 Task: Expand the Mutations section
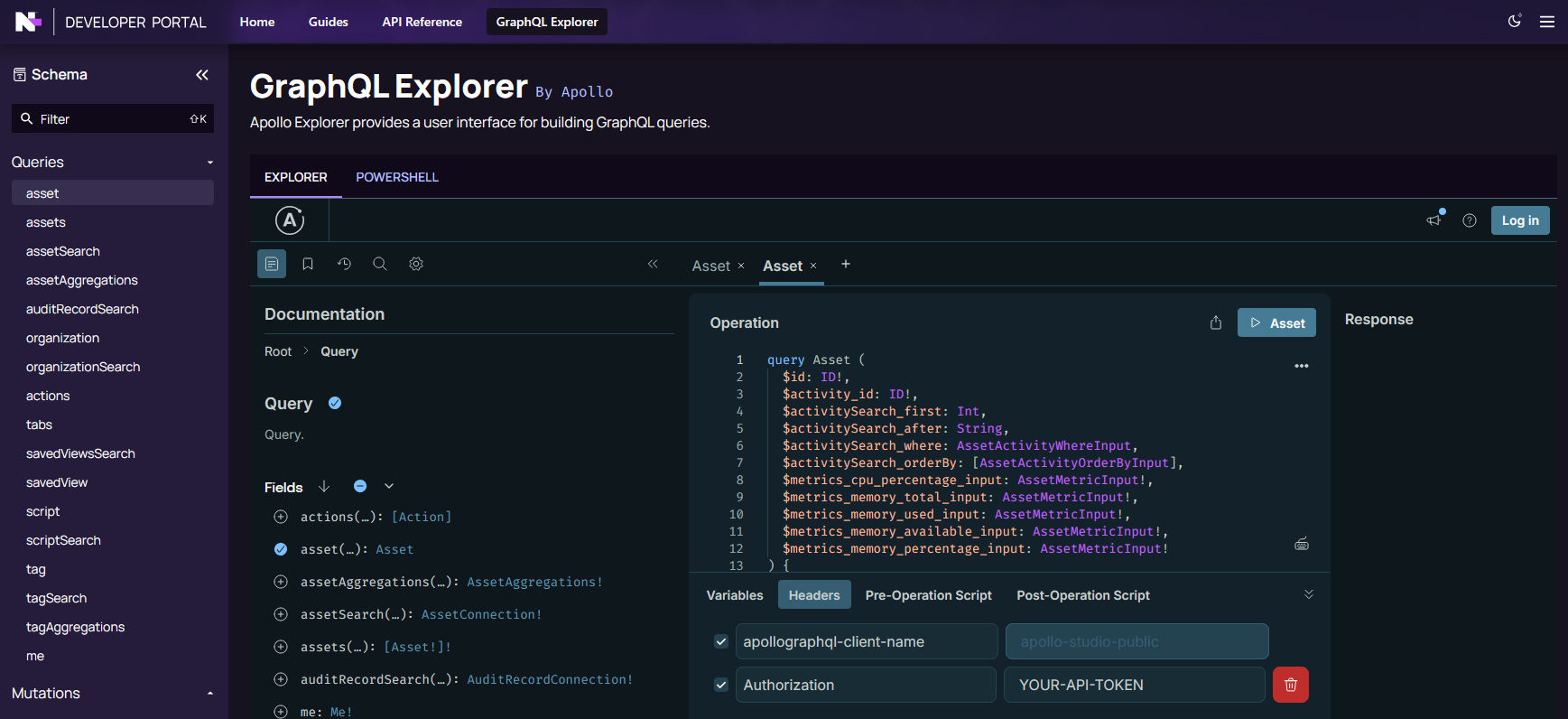[209, 694]
